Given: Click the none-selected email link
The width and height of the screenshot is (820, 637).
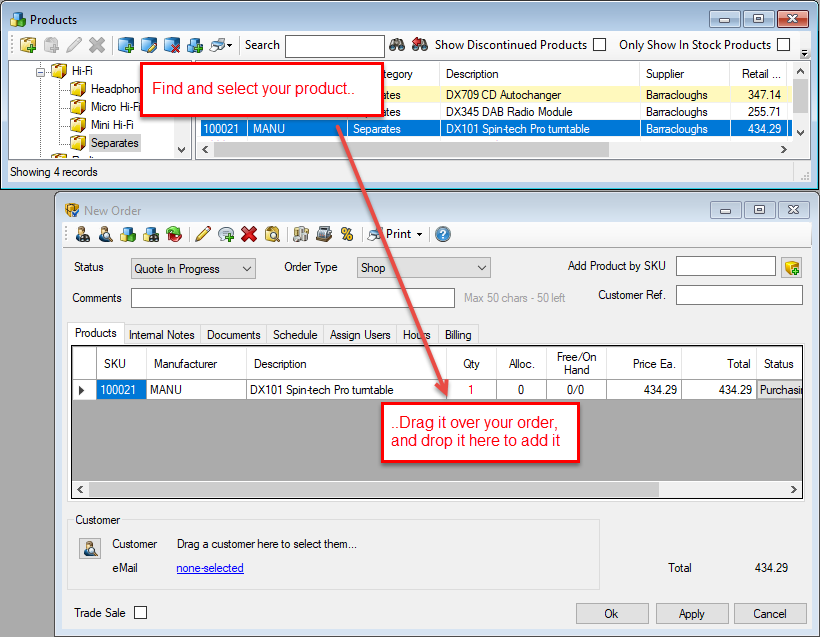Looking at the screenshot, I should point(210,568).
